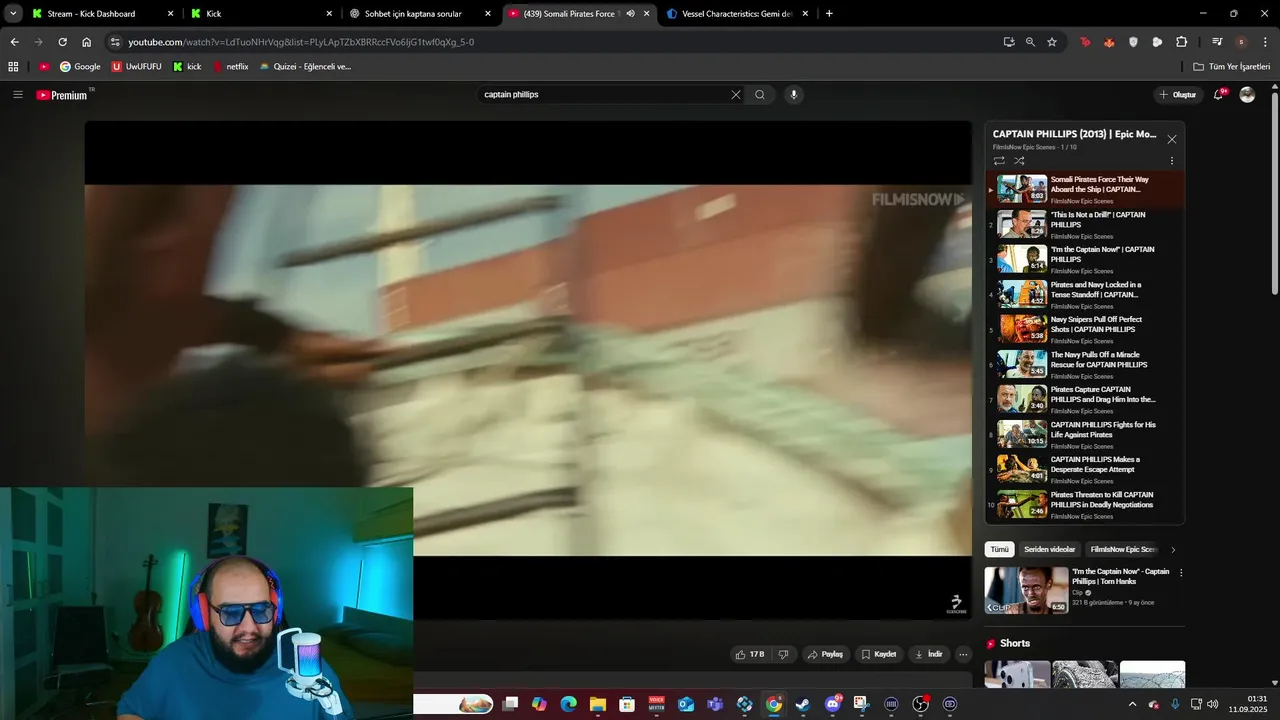1280x720 pixels.
Task: Open OBS Studio from the taskbar
Action: click(x=920, y=704)
